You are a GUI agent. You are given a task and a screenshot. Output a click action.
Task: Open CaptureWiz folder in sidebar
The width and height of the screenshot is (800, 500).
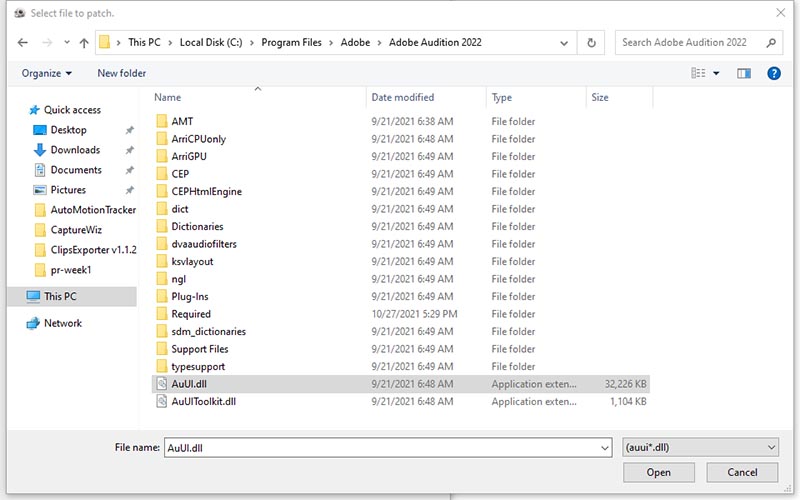[76, 230]
